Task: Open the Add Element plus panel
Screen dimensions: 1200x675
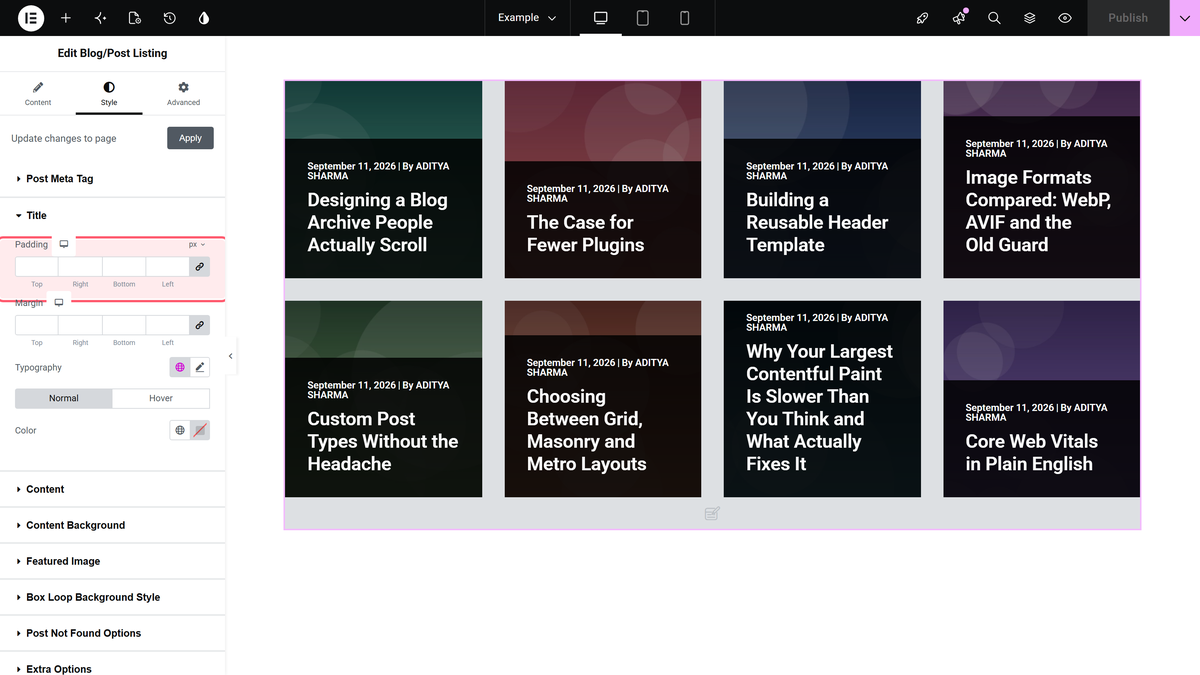Action: (66, 18)
